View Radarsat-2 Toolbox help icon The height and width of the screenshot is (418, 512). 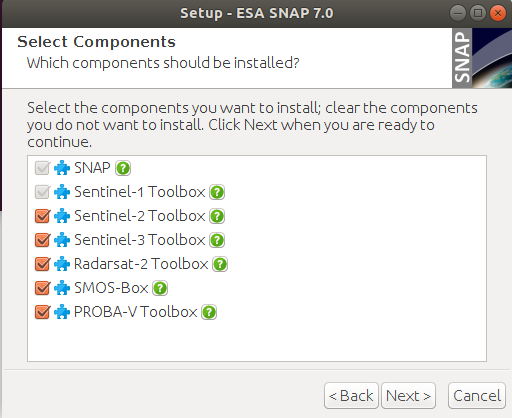220,264
